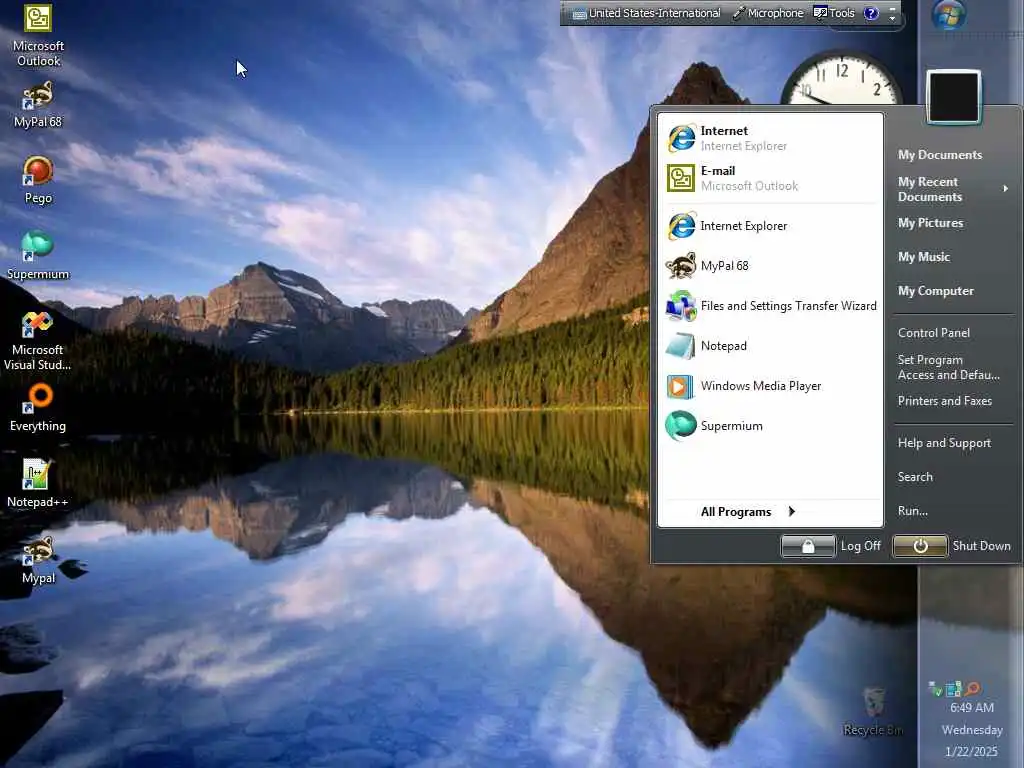The height and width of the screenshot is (768, 1024).
Task: Start MyPal 68 from Start menu
Action: pyautogui.click(x=771, y=266)
